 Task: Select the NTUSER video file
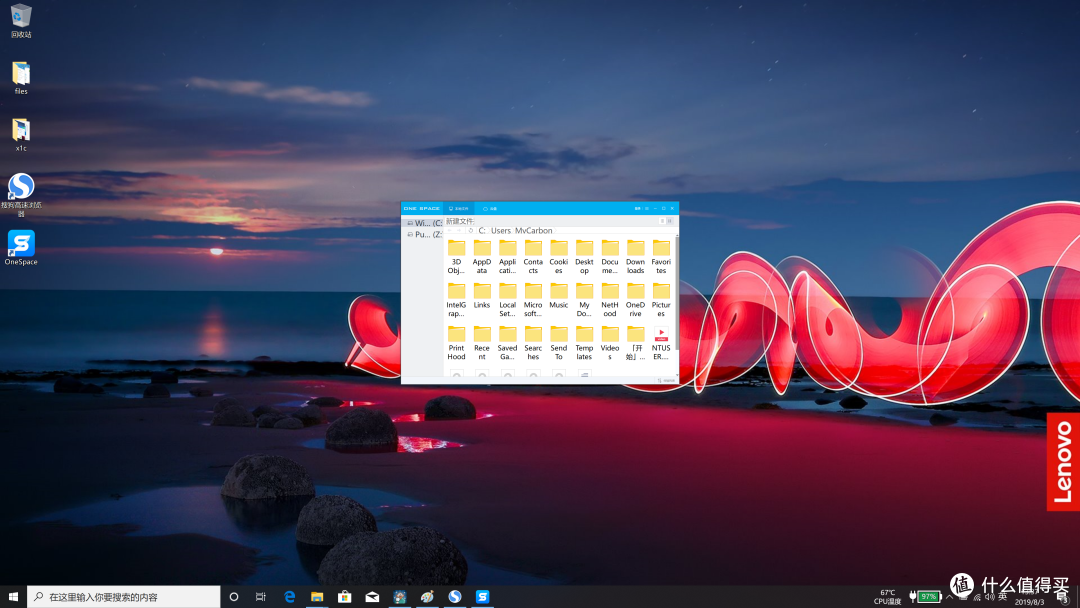coord(661,343)
